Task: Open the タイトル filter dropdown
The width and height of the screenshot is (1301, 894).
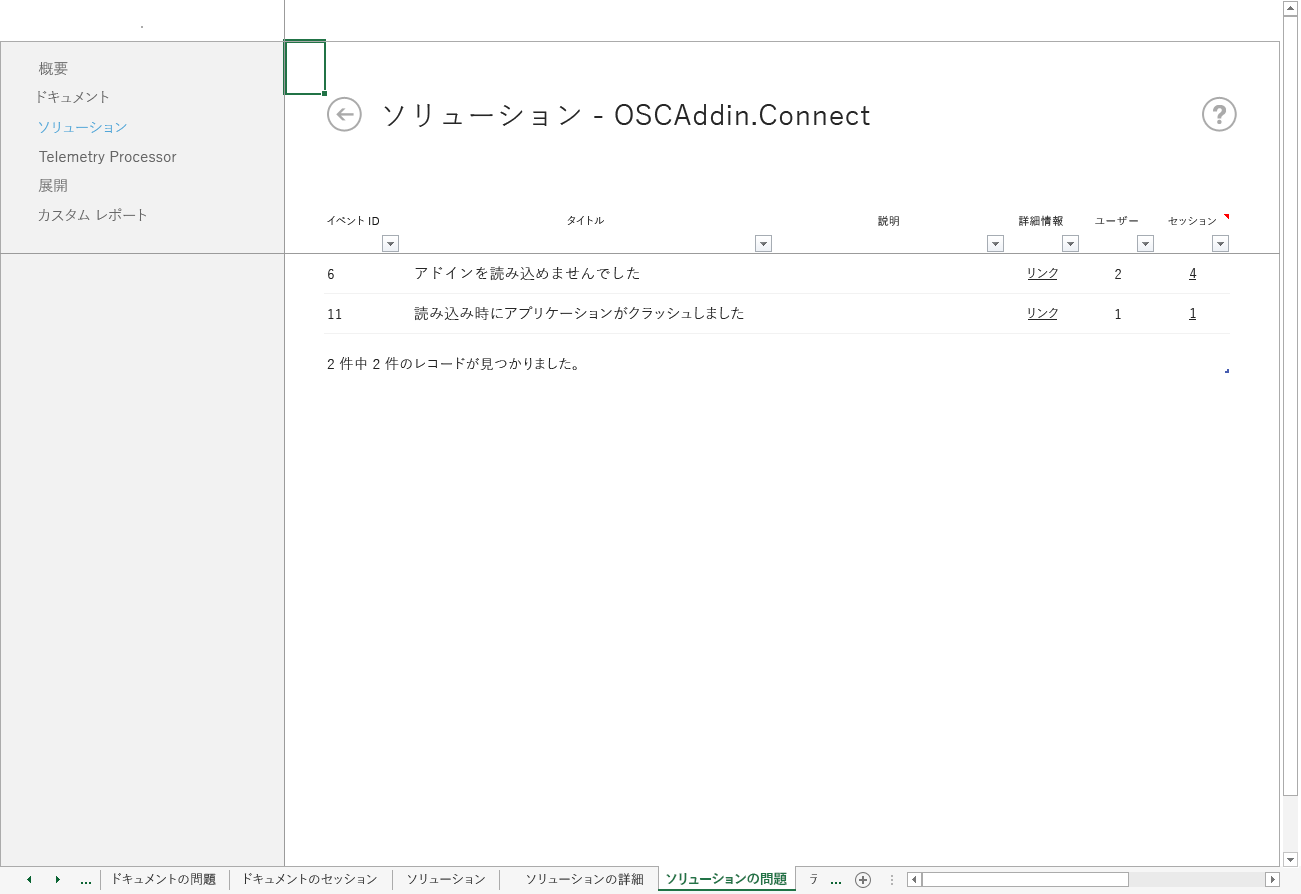Action: pos(763,244)
